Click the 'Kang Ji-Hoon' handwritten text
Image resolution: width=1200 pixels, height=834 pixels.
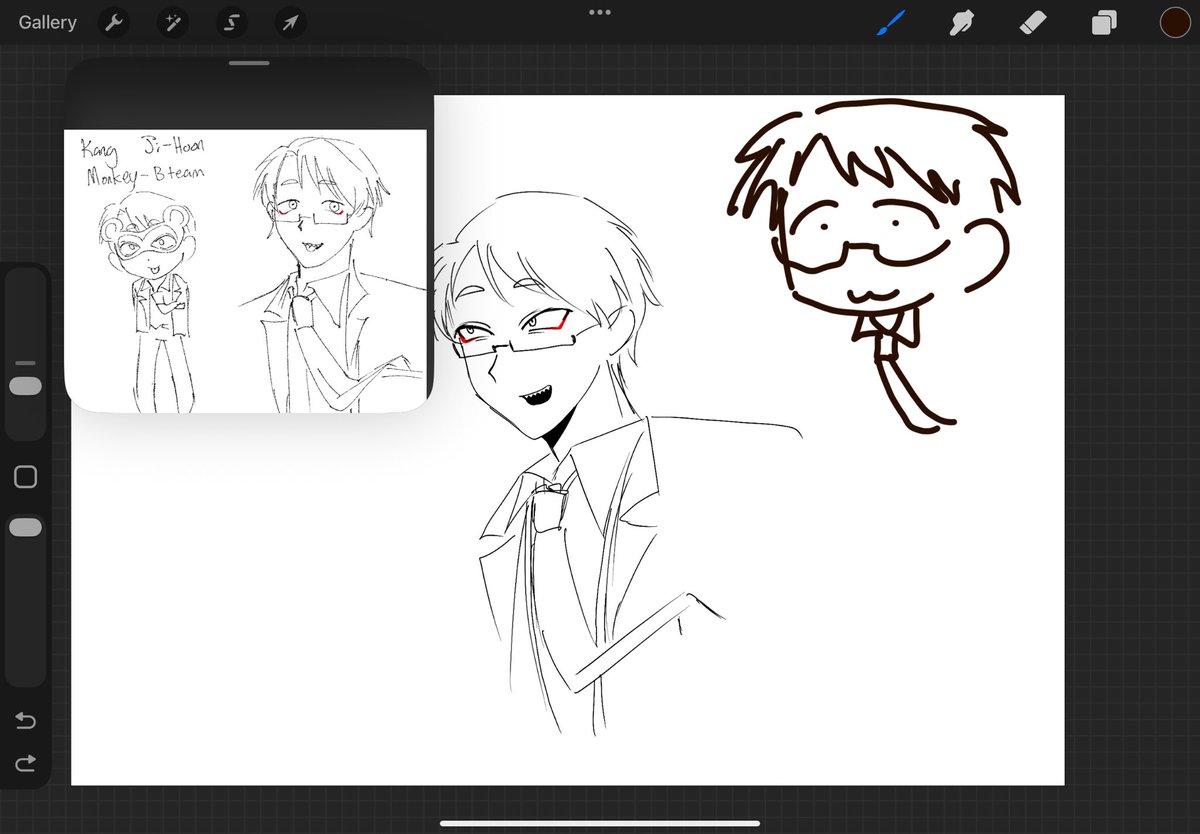click(143, 150)
